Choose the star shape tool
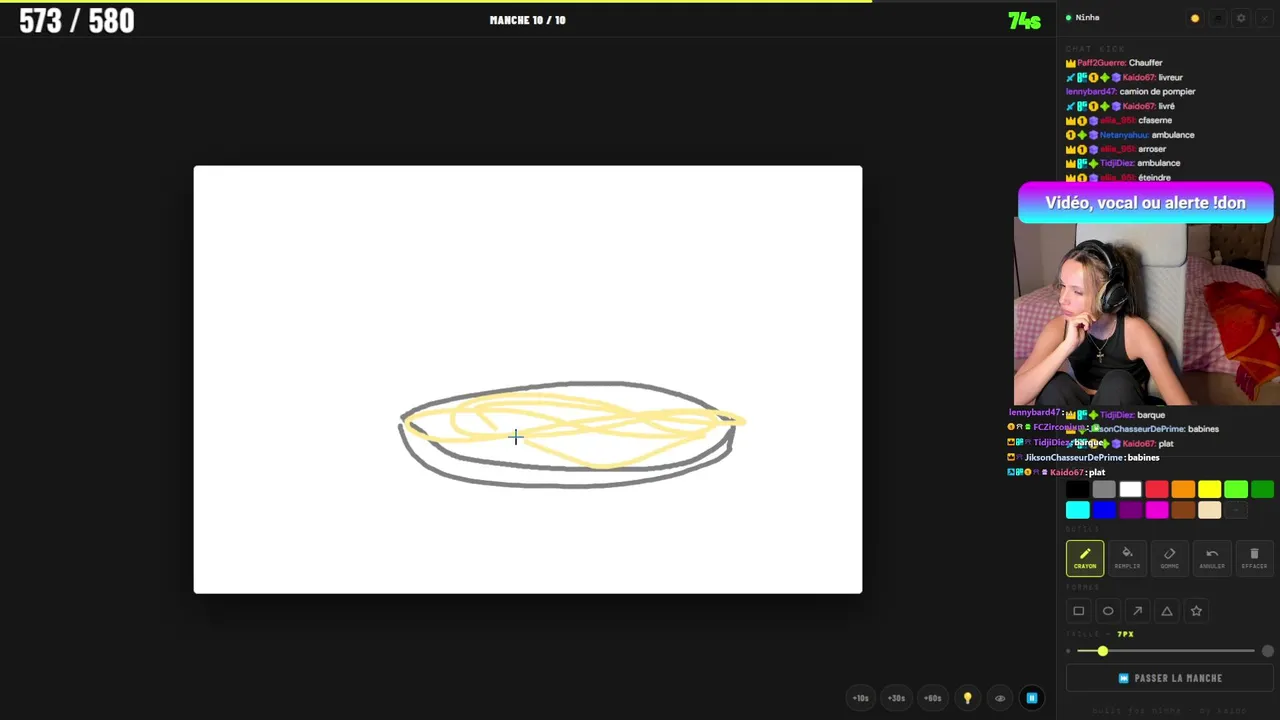 tap(1196, 611)
